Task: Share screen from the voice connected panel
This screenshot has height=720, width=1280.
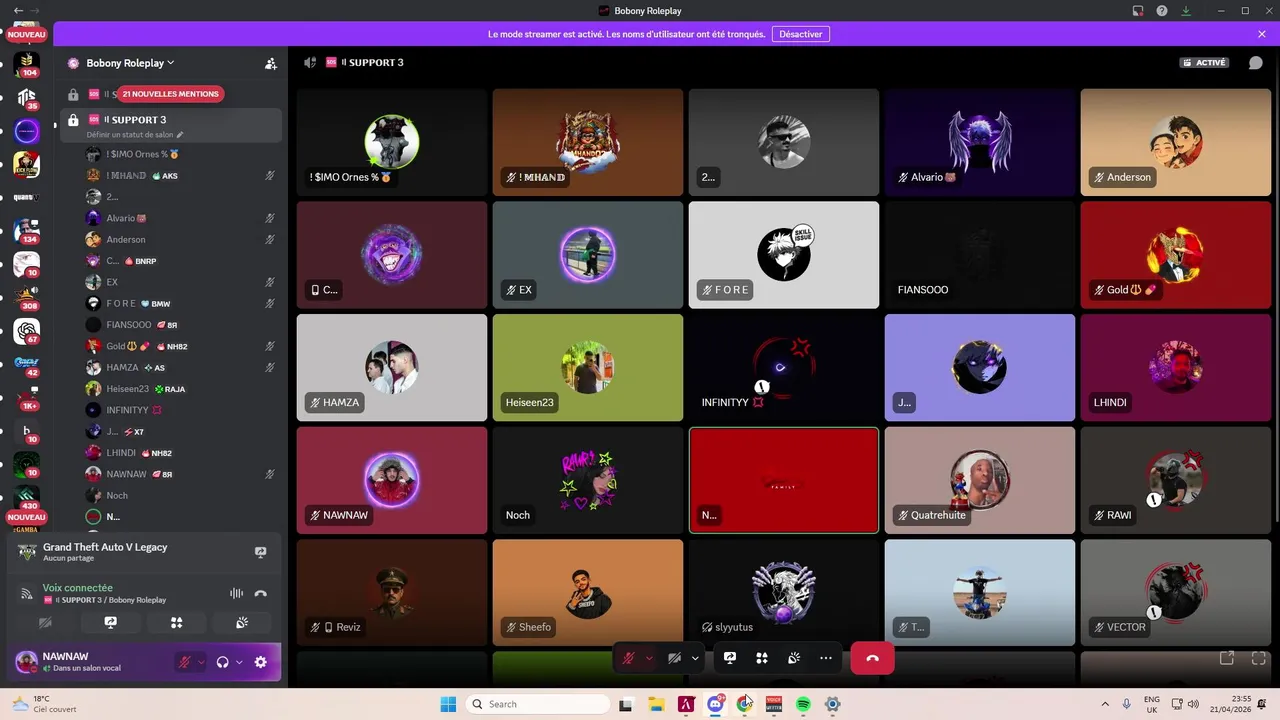Action: pos(110,622)
